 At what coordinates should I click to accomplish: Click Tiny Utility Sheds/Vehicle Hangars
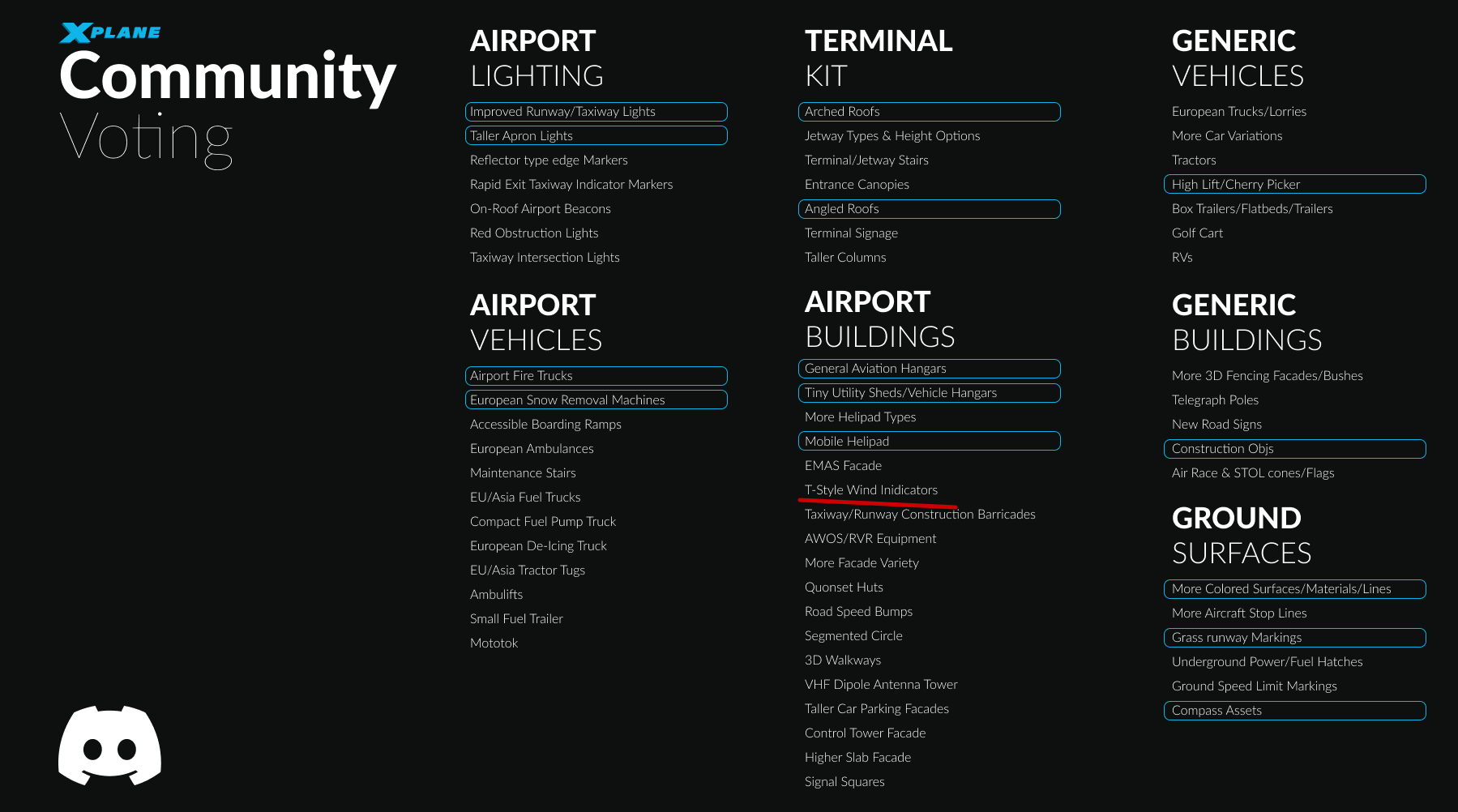click(929, 393)
